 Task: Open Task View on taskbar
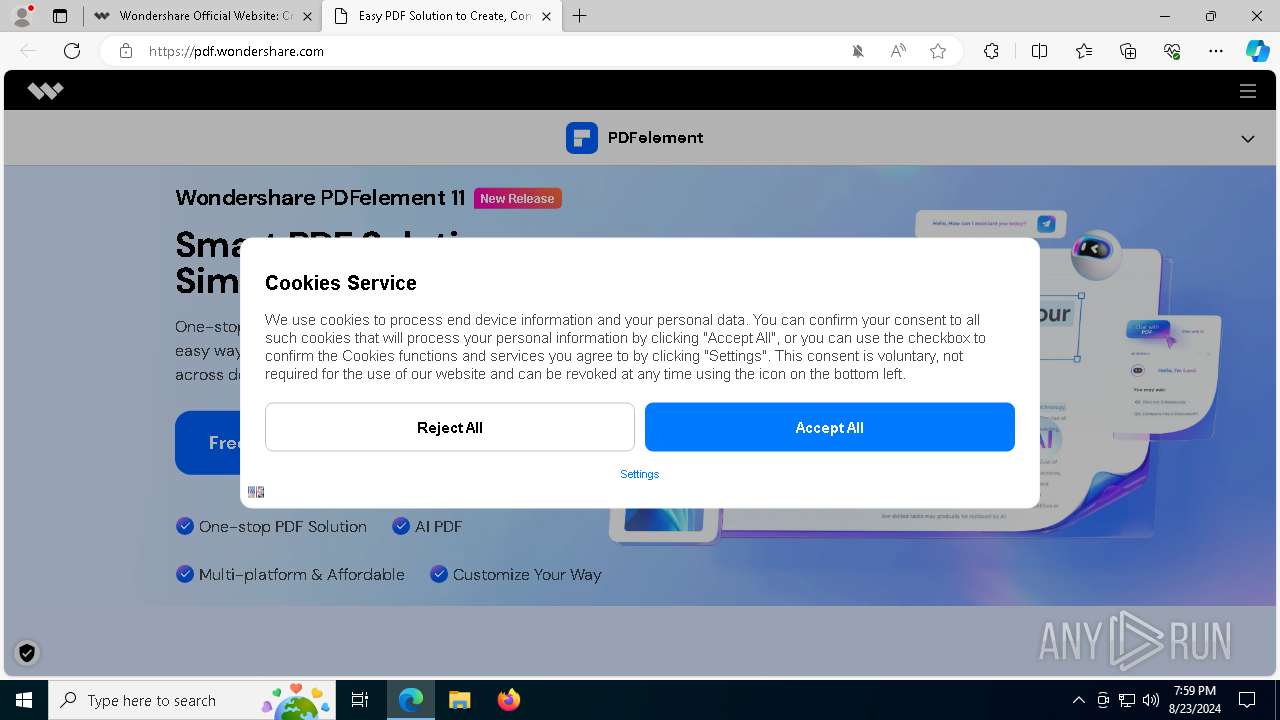(x=360, y=700)
